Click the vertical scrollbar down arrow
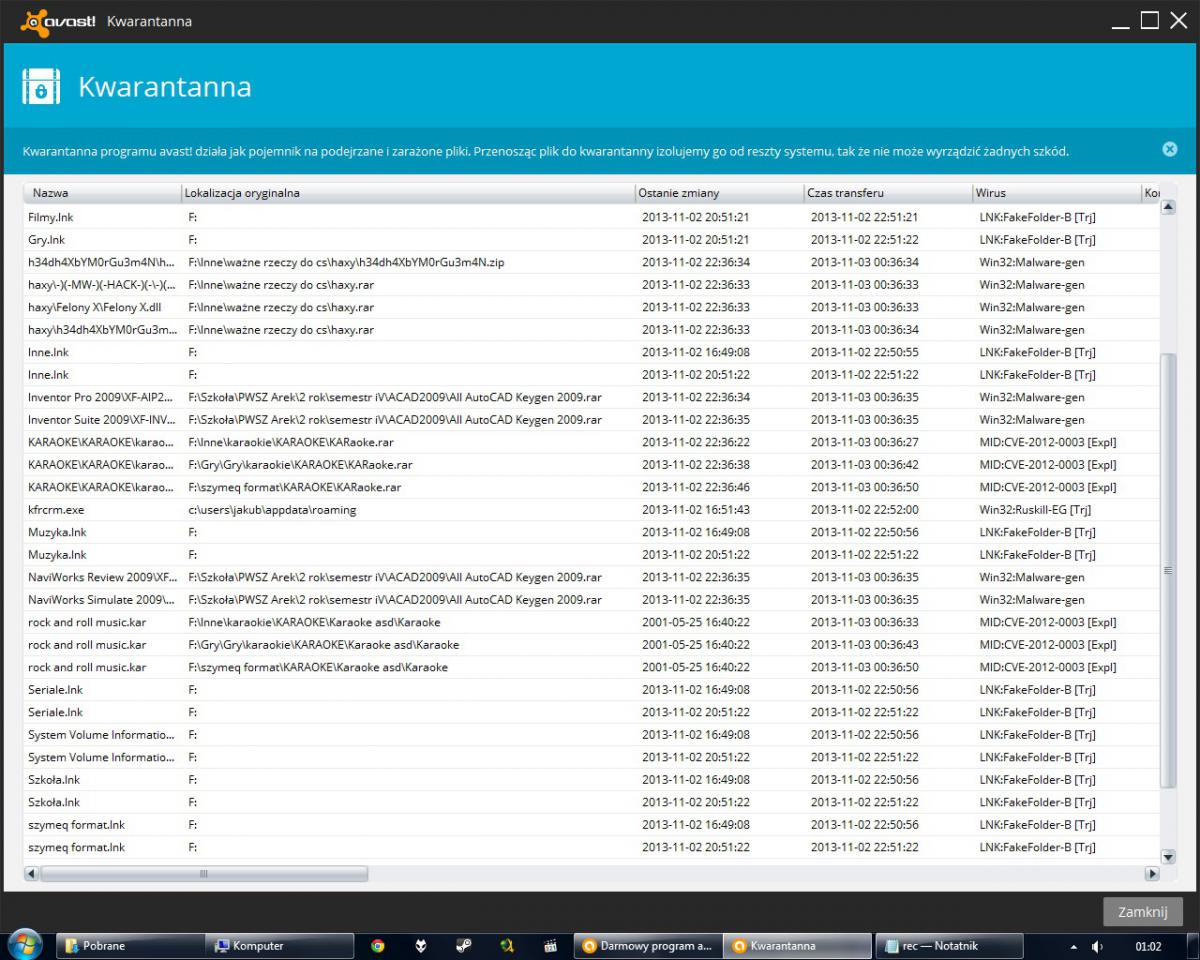 pyautogui.click(x=1168, y=856)
